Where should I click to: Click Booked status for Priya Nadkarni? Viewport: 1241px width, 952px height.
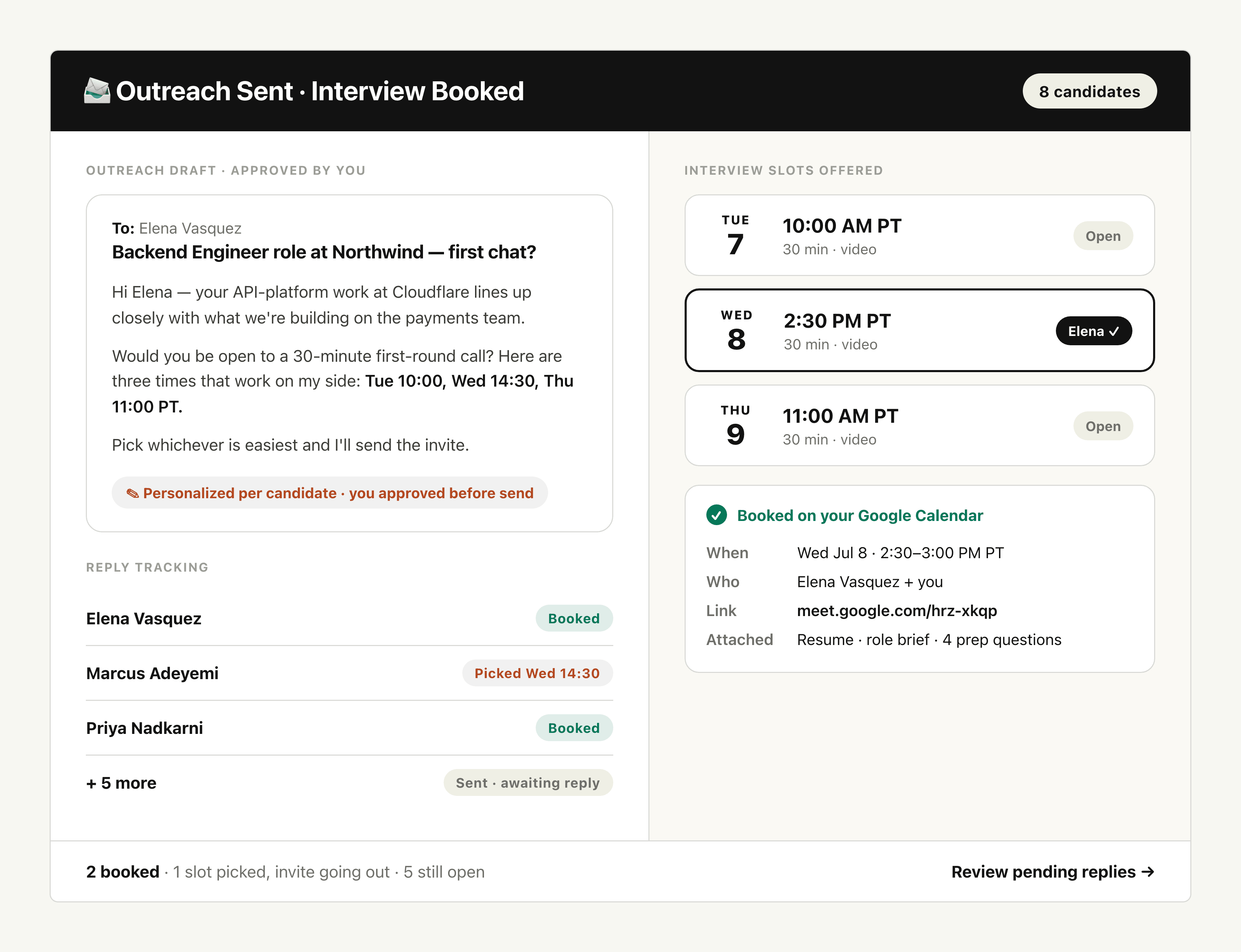574,728
